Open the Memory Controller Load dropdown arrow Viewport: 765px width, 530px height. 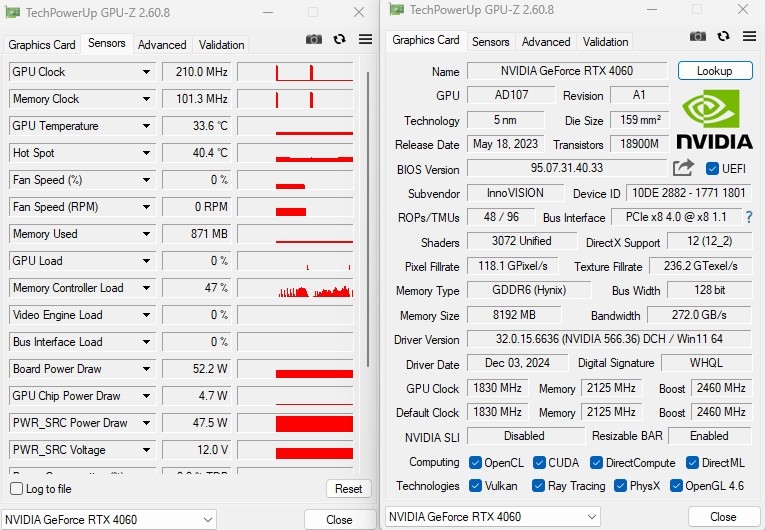click(x=146, y=288)
